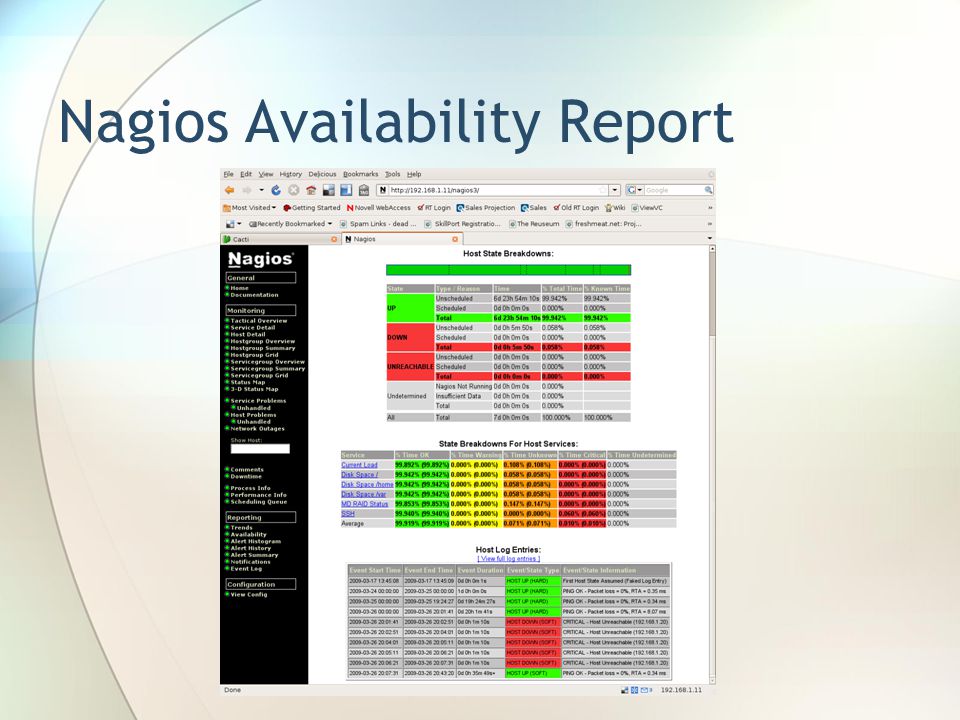Reload the page with the Refresh icon
This screenshot has width=960, height=720.
pyautogui.click(x=276, y=190)
